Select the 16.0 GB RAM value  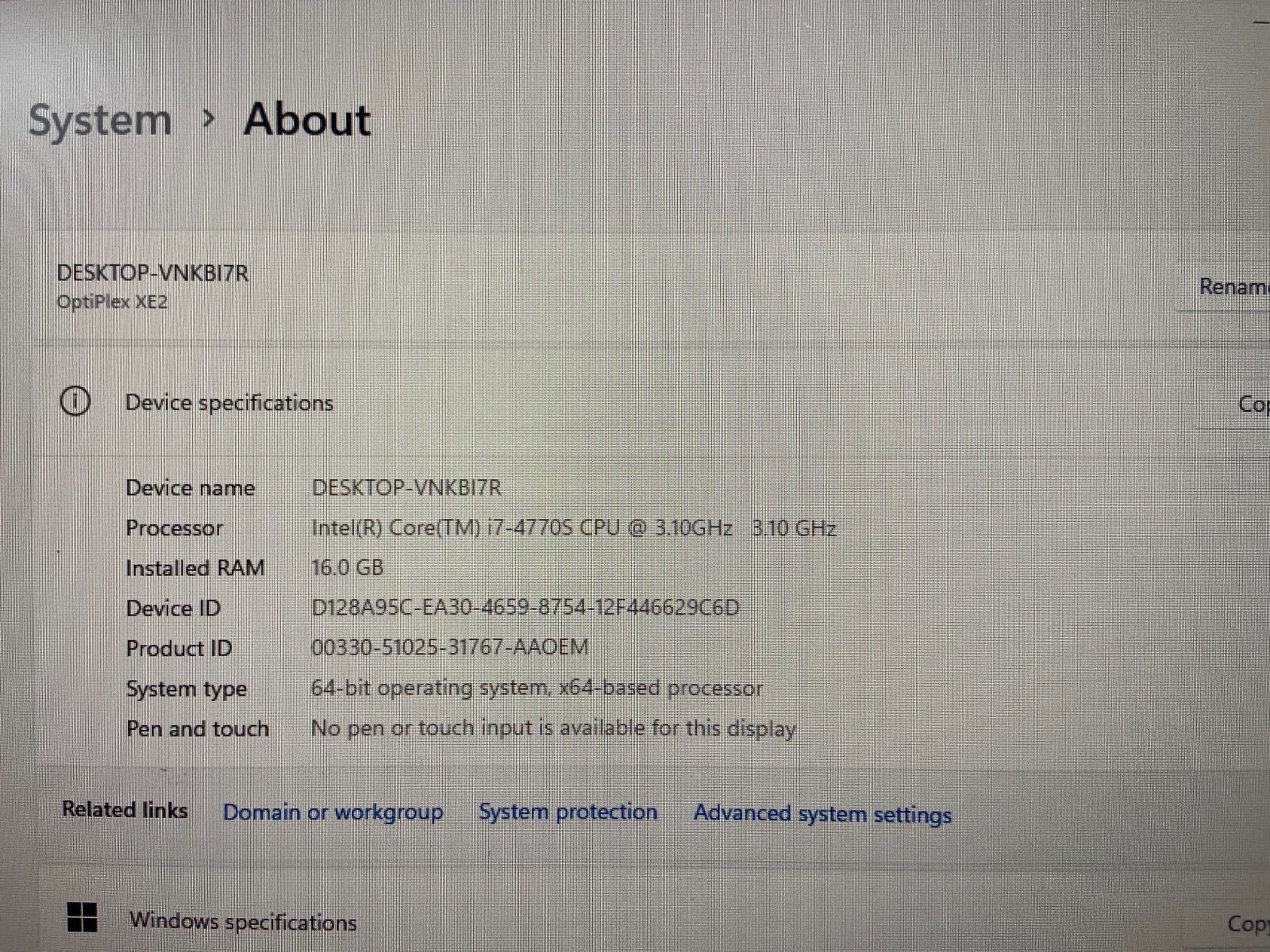point(348,567)
